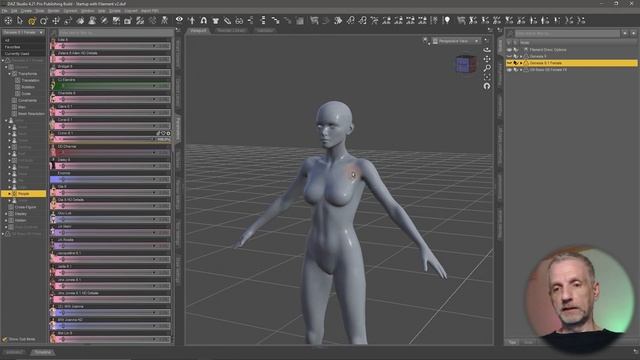The width and height of the screenshot is (640, 360).
Task: Toggle visibility of Genesis 8.1 Female in Scene
Action: 509,63
